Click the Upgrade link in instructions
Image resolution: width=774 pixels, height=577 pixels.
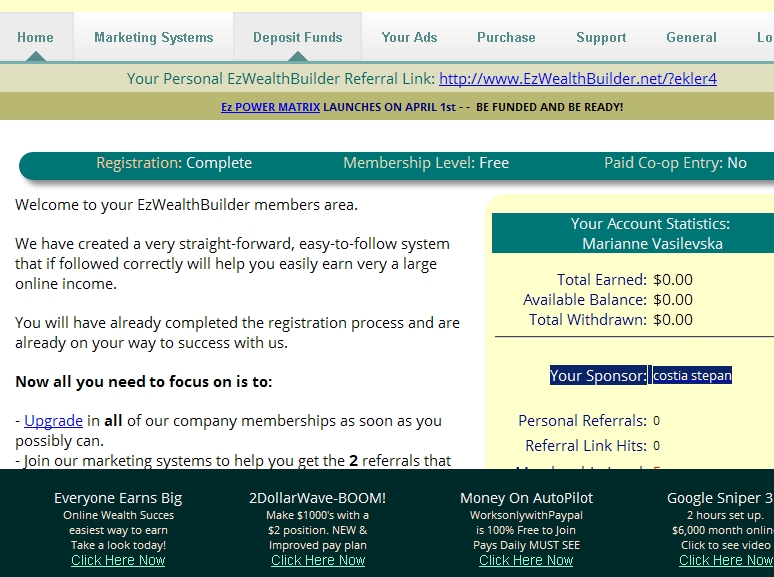(x=53, y=421)
